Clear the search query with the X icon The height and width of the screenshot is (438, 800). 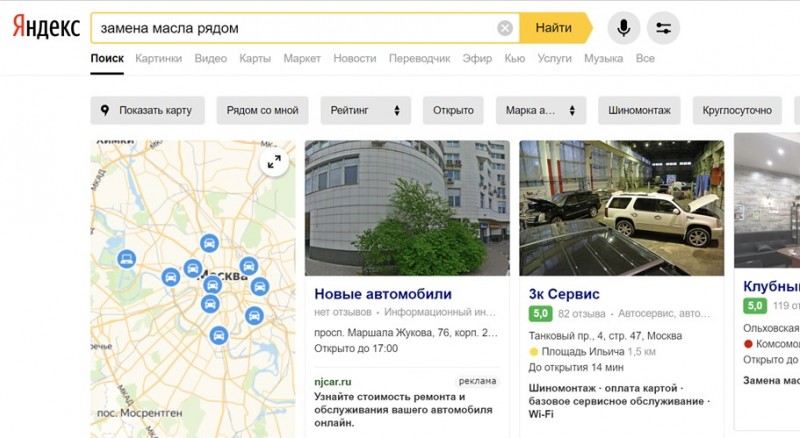click(505, 28)
